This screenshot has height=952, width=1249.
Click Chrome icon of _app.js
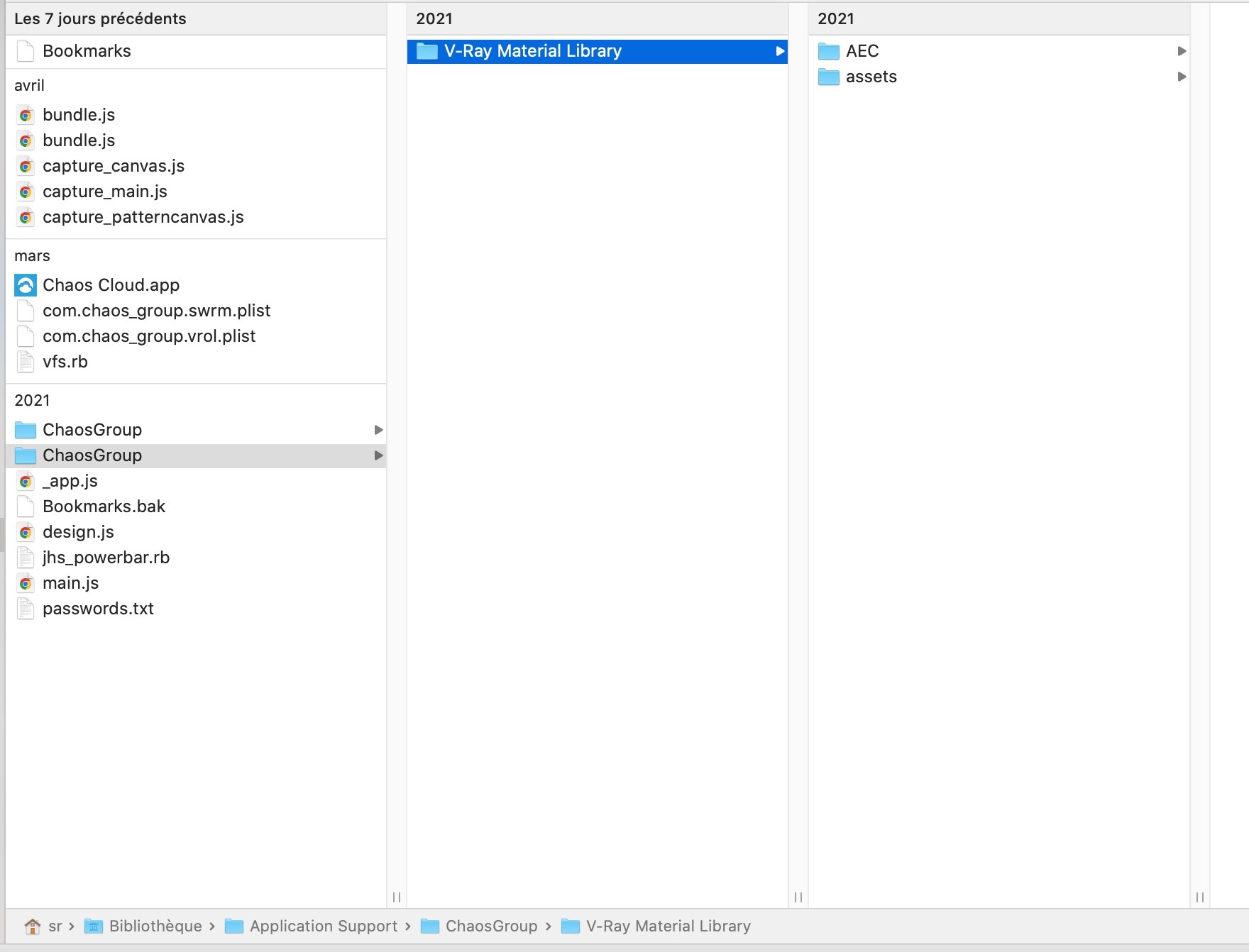click(x=26, y=481)
